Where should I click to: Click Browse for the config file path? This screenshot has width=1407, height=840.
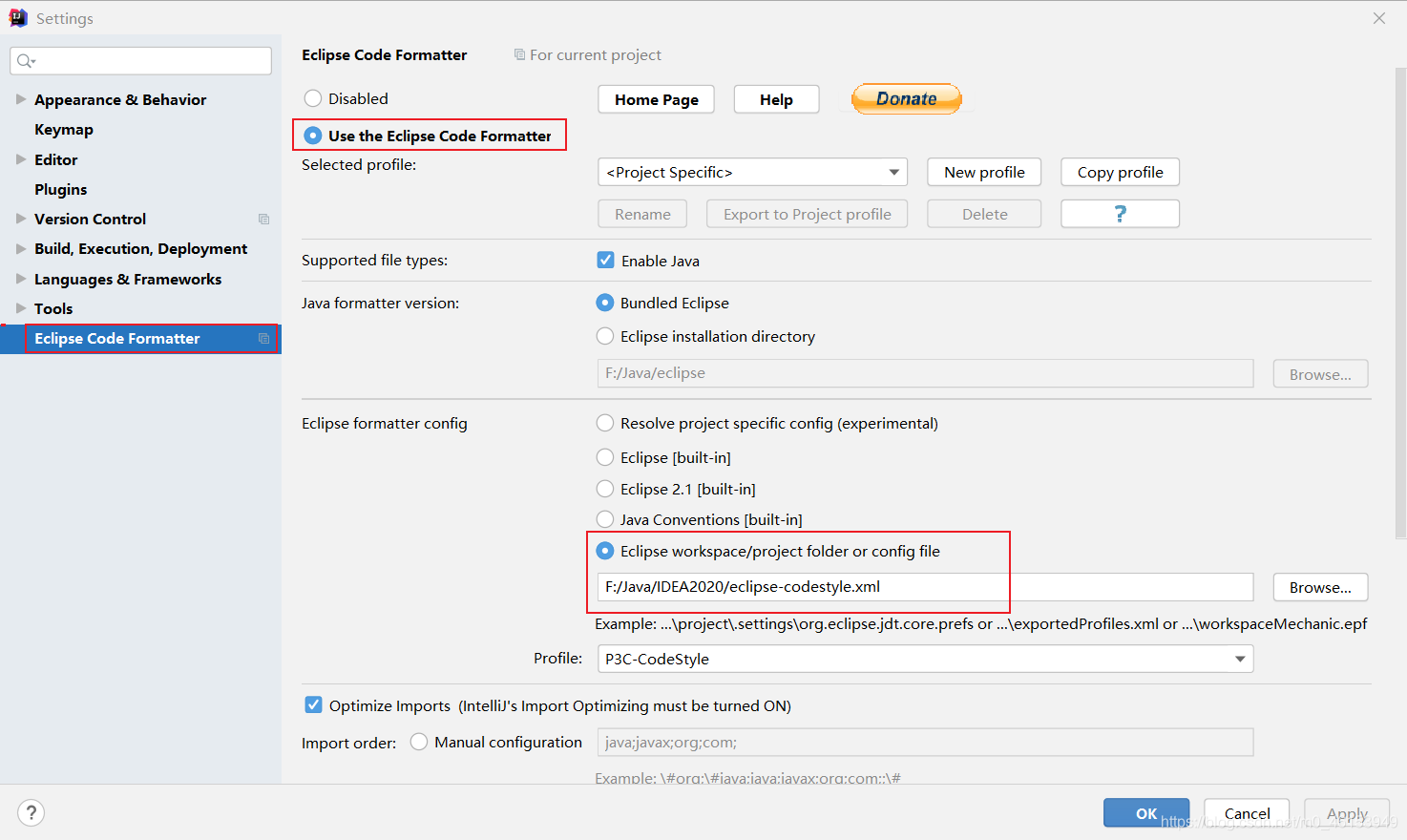[1320, 587]
